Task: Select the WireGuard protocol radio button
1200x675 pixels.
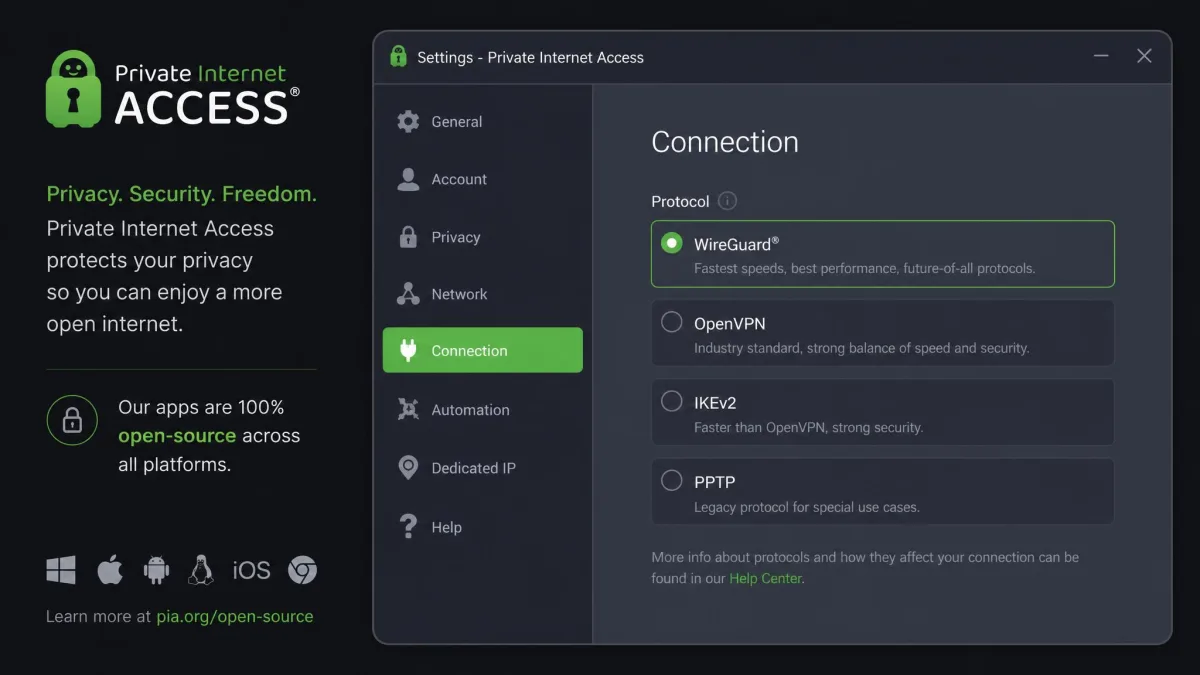Action: click(672, 243)
